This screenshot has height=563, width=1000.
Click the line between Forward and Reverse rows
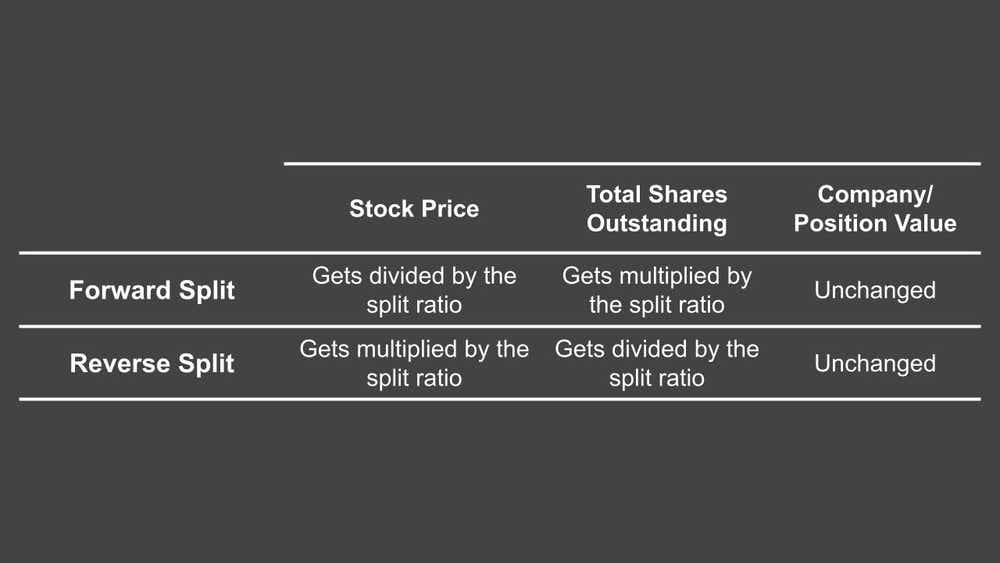(500, 326)
